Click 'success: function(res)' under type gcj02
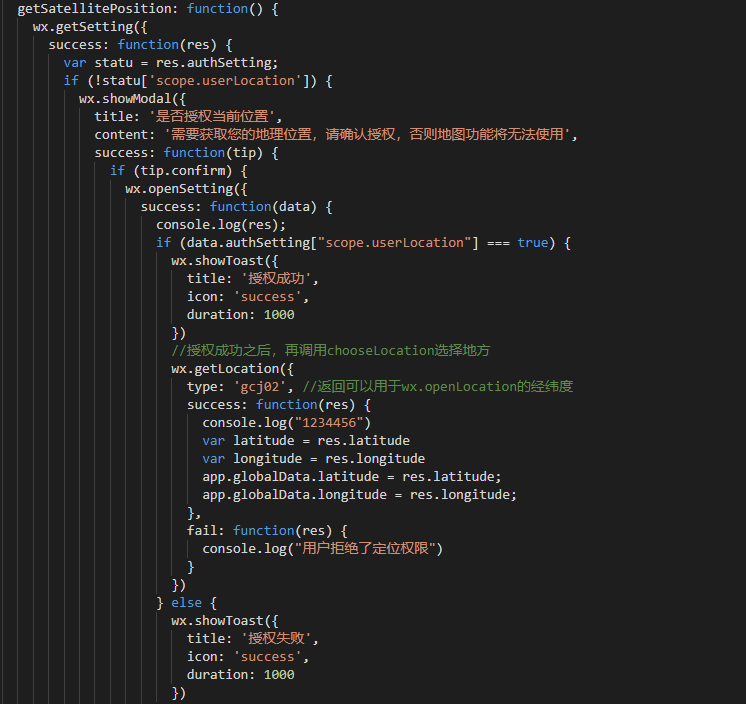 [278, 405]
